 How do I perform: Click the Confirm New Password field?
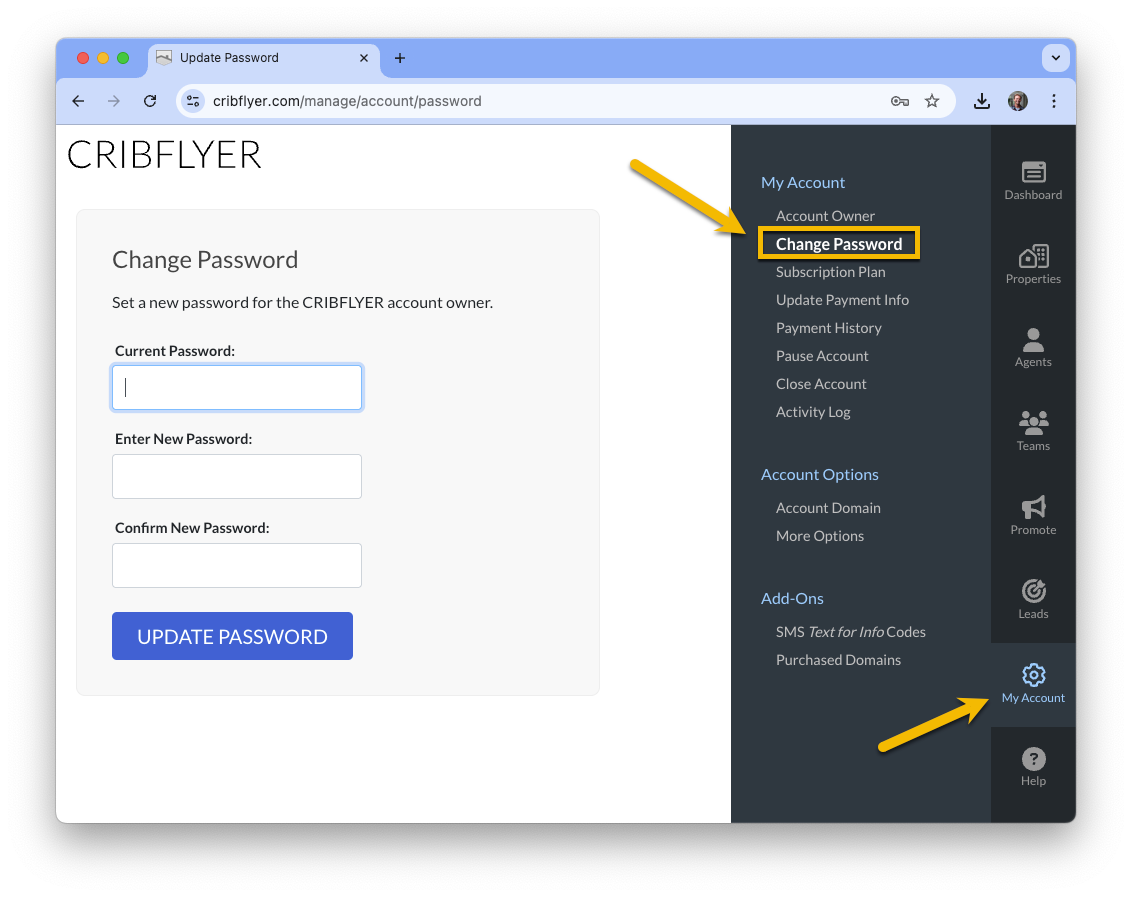click(x=237, y=566)
